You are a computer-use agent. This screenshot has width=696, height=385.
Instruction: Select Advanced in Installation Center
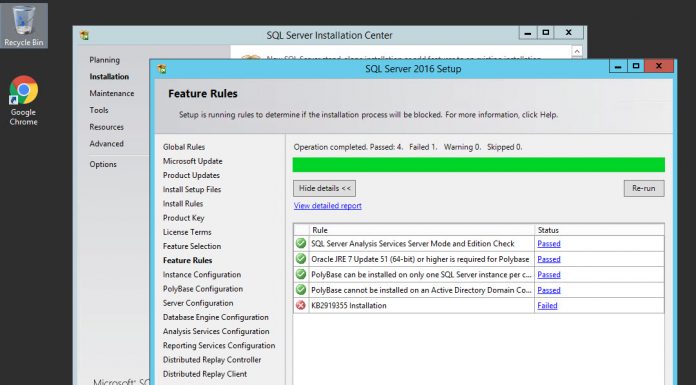tap(107, 144)
